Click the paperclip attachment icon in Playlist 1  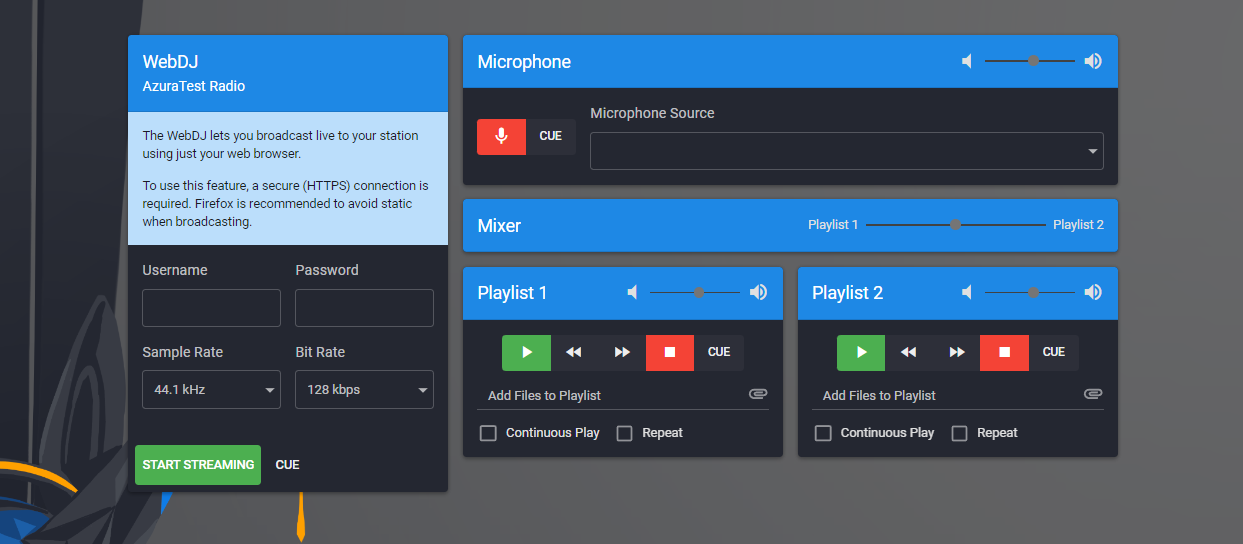(x=758, y=394)
